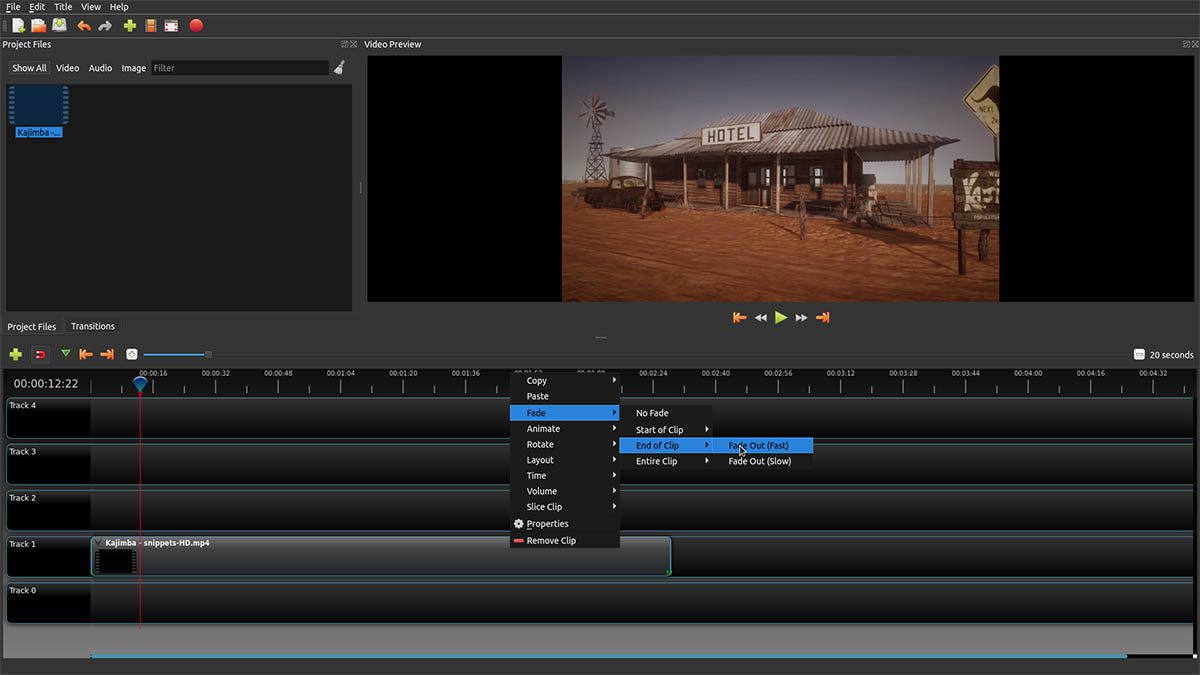
Task: Click the Open Project folder icon
Action: tap(38, 26)
